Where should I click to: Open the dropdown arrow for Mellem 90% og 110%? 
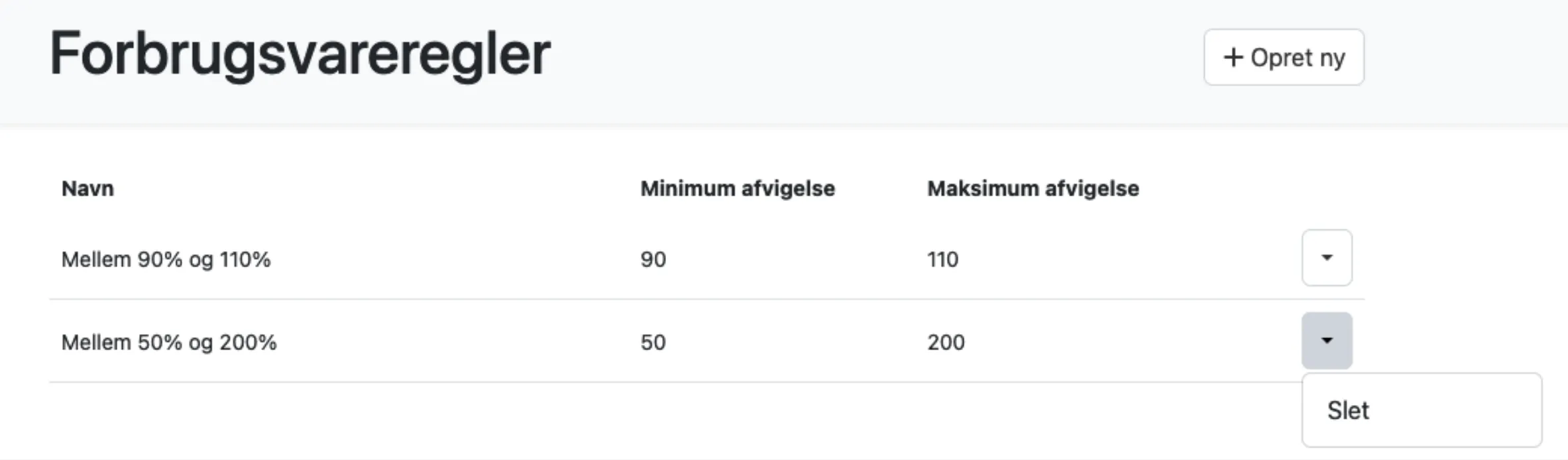pyautogui.click(x=1326, y=258)
